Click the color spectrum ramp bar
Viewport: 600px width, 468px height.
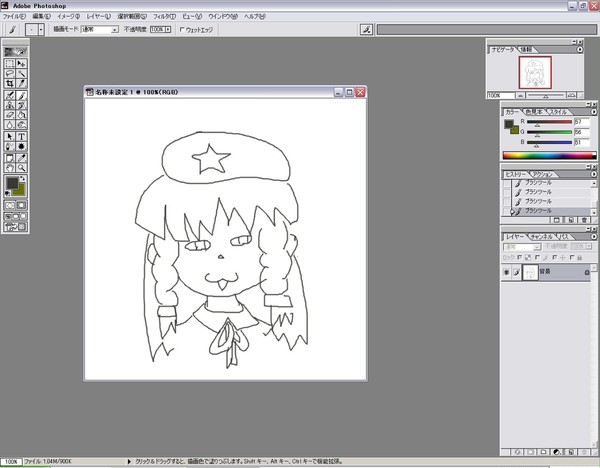pyautogui.click(x=549, y=155)
